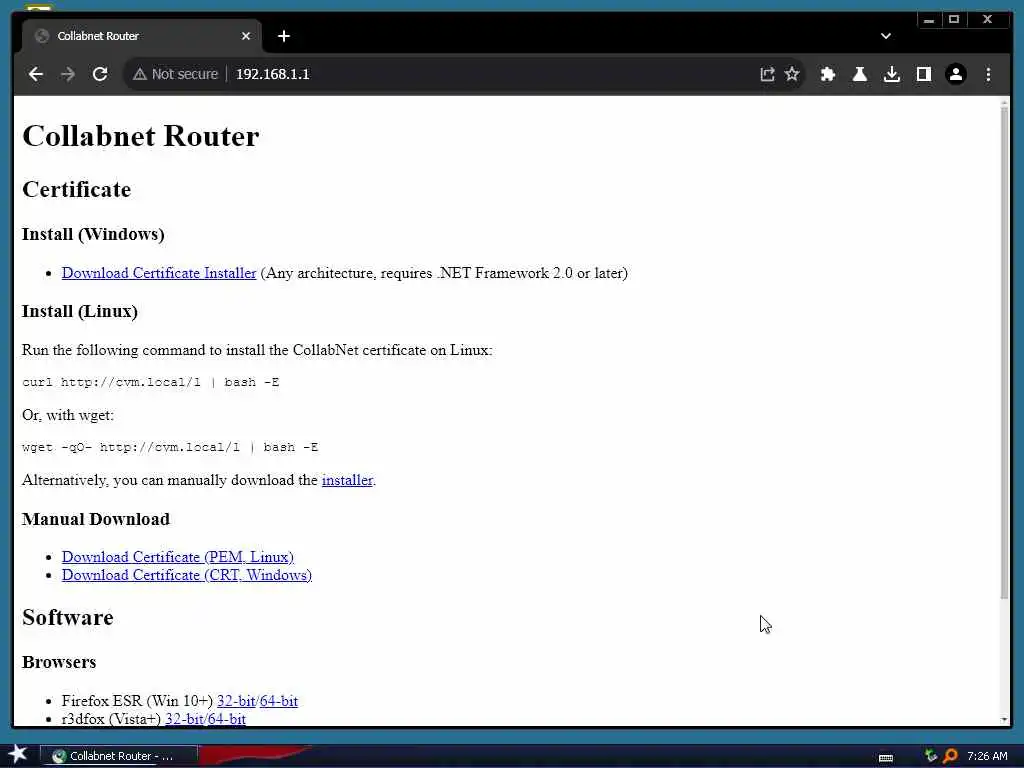Download Firefox ESR 64-bit

pyautogui.click(x=279, y=701)
